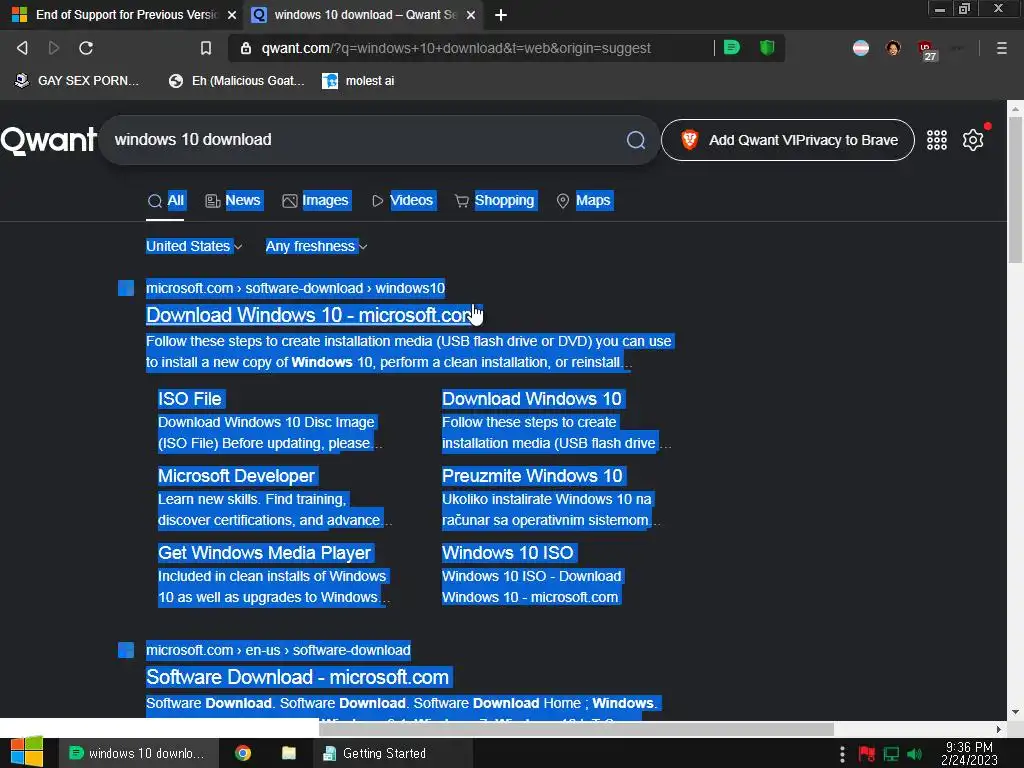1024x768 pixels.
Task: Click the Qwant logo
Action: [48, 140]
